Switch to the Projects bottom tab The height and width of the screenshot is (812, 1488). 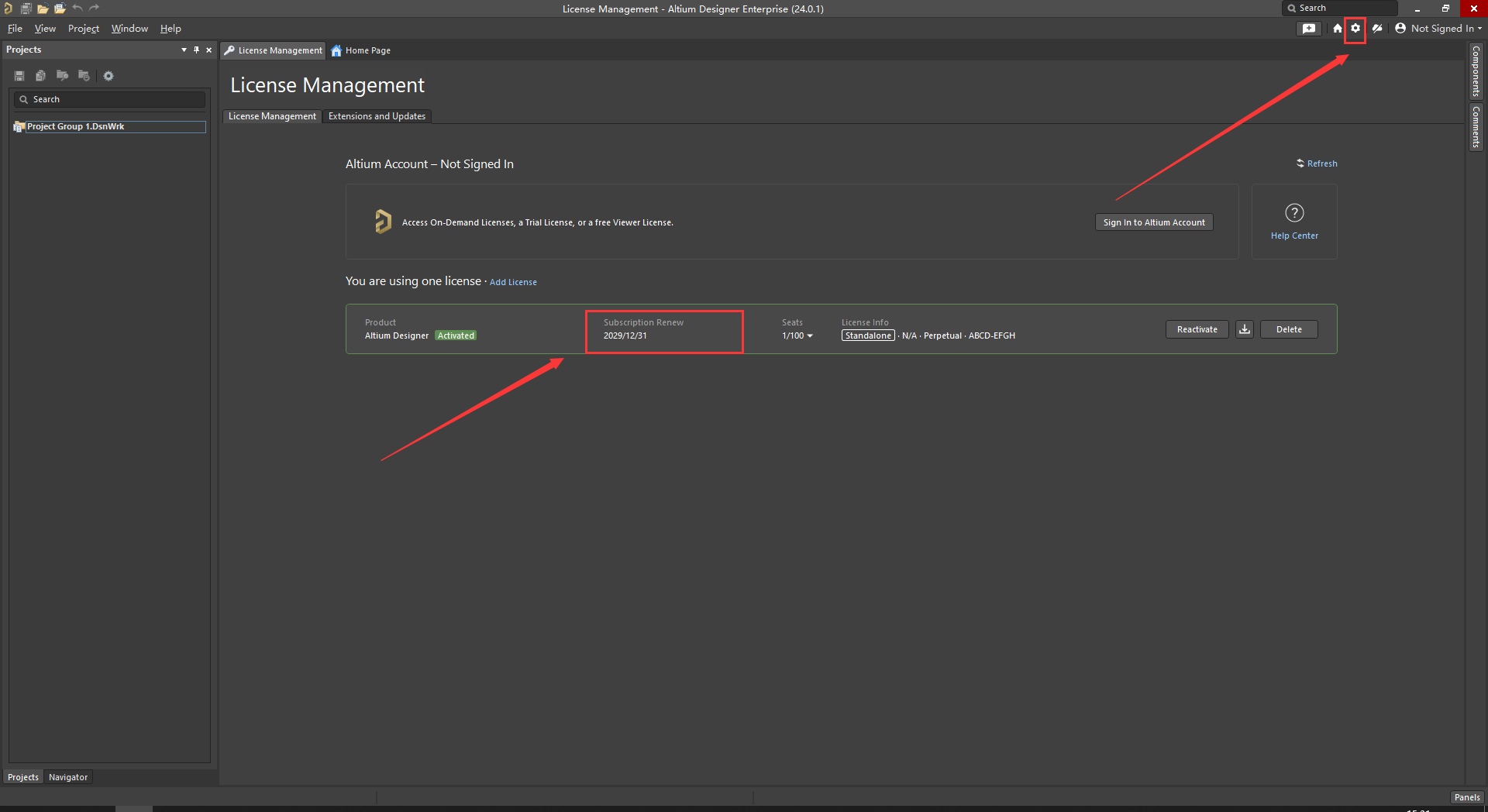(x=23, y=777)
